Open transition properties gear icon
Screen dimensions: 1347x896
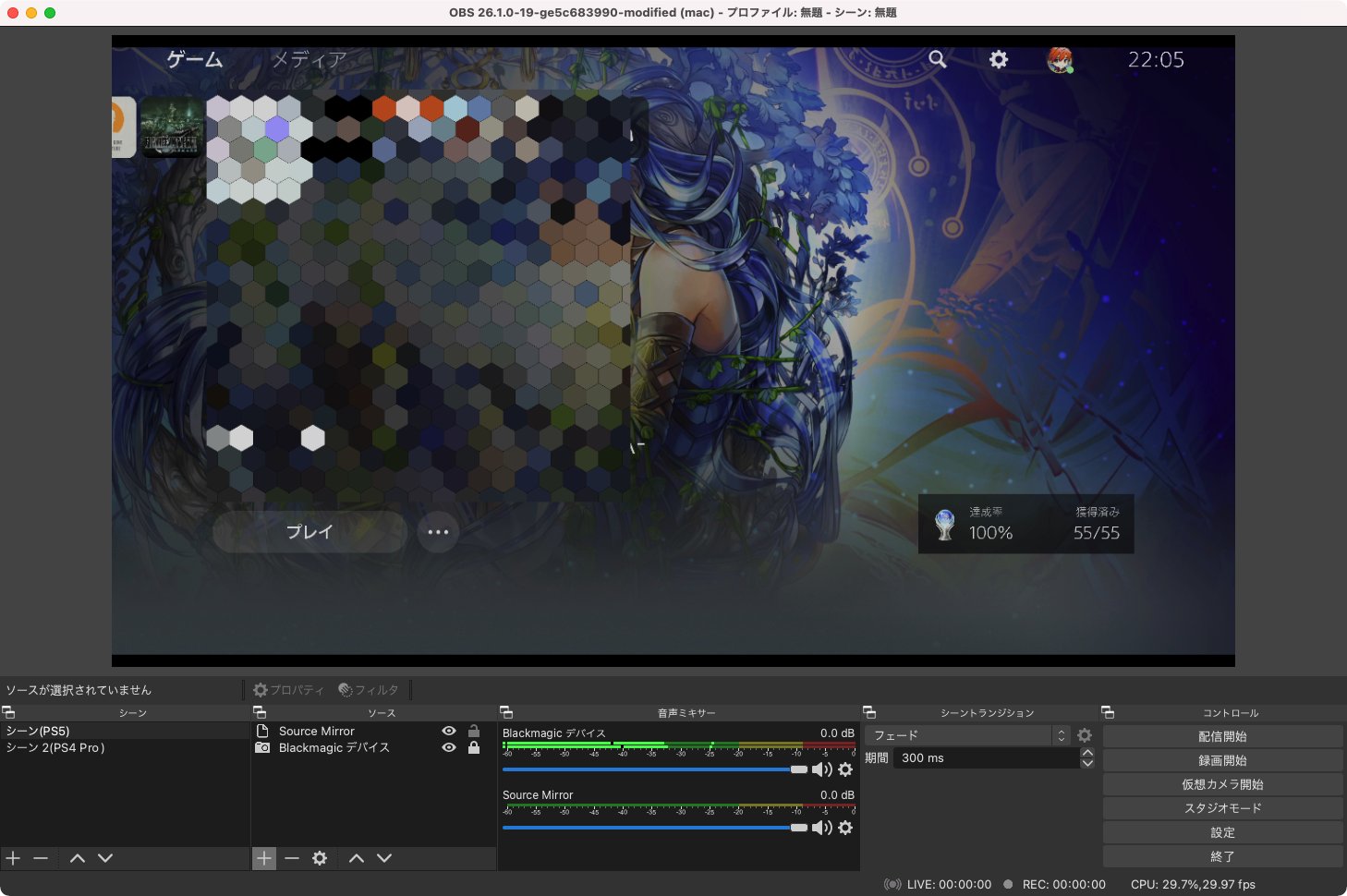1085,735
